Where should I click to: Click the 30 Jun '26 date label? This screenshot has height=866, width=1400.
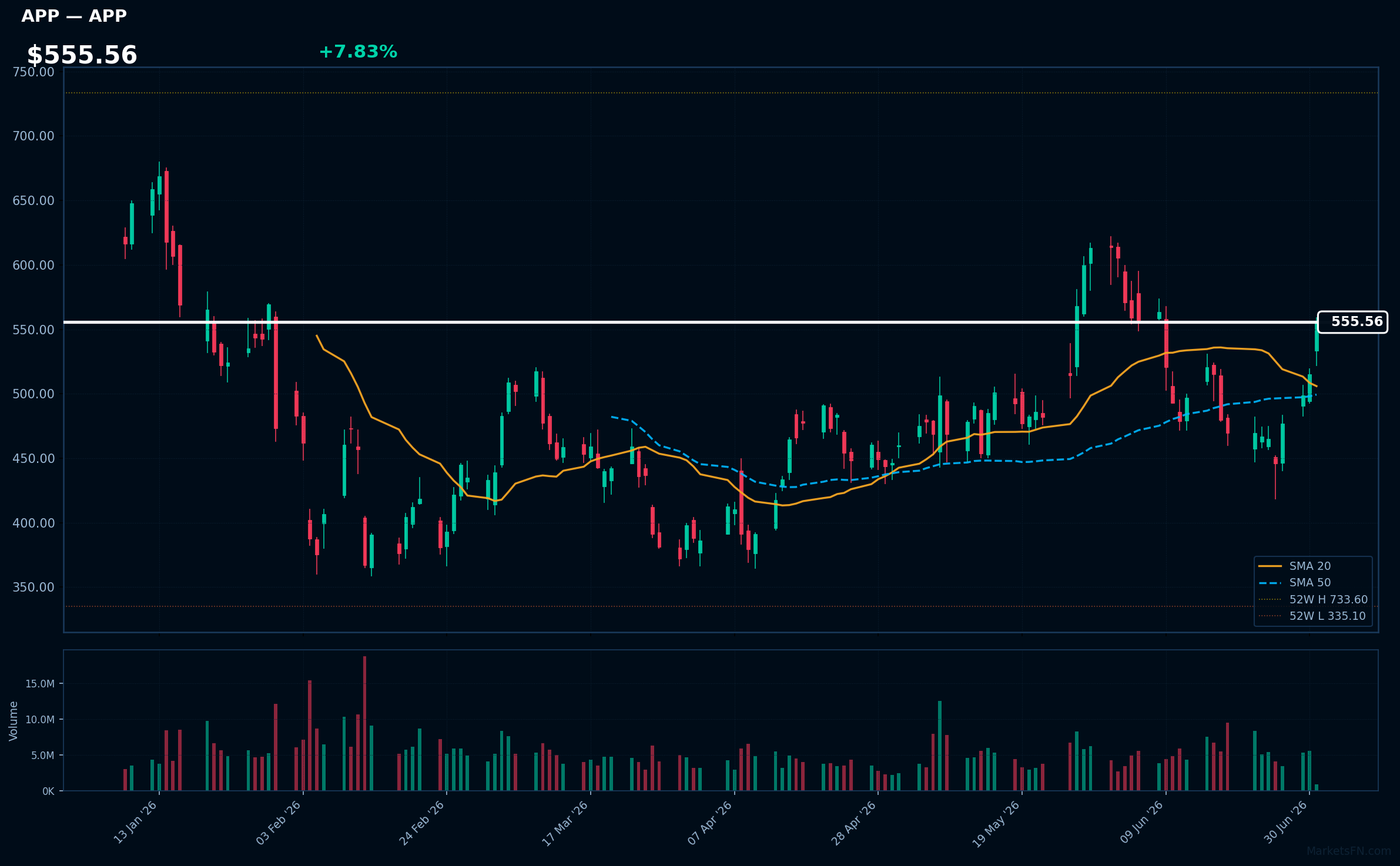click(1285, 823)
